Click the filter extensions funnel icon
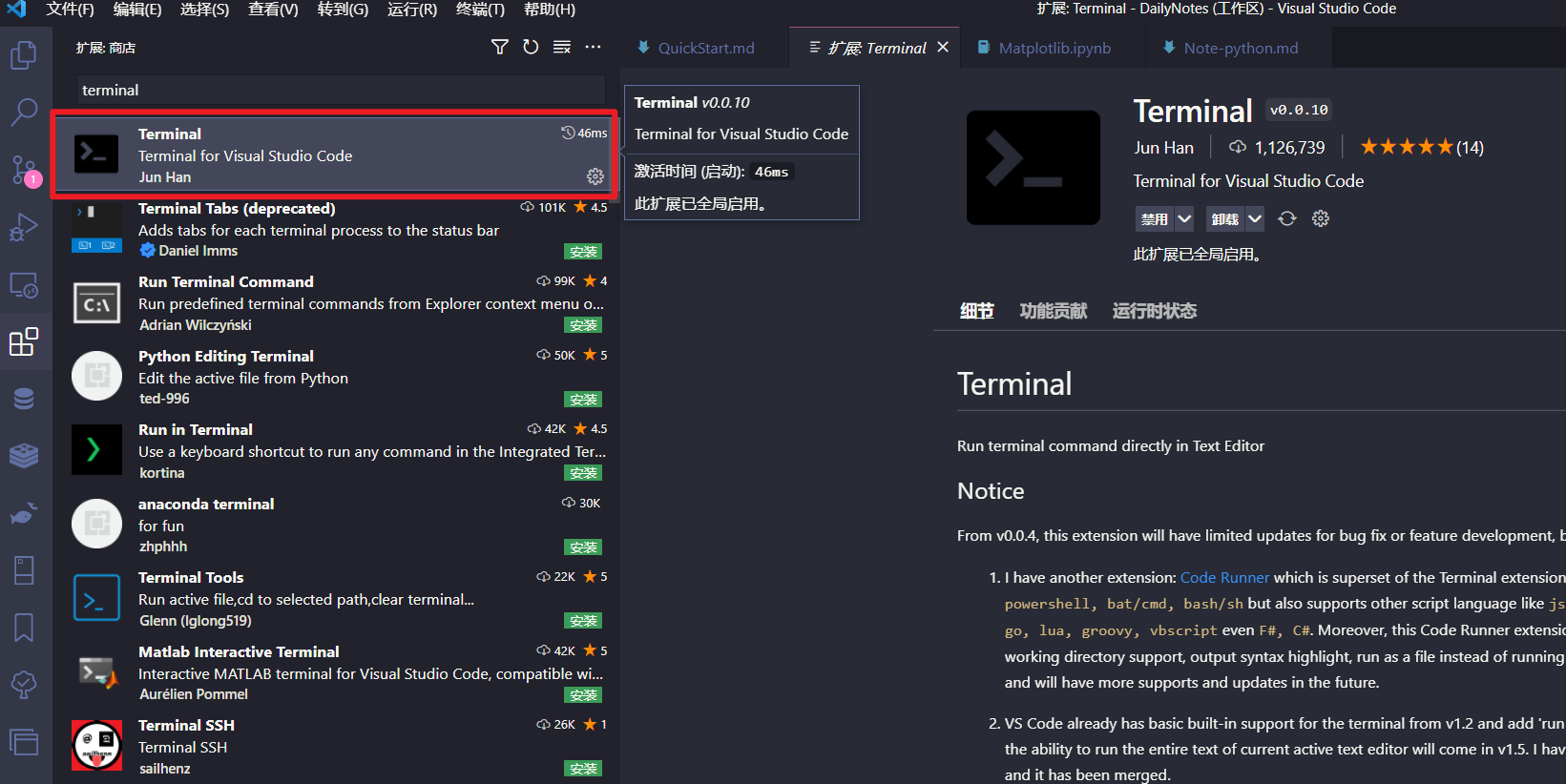 point(500,47)
